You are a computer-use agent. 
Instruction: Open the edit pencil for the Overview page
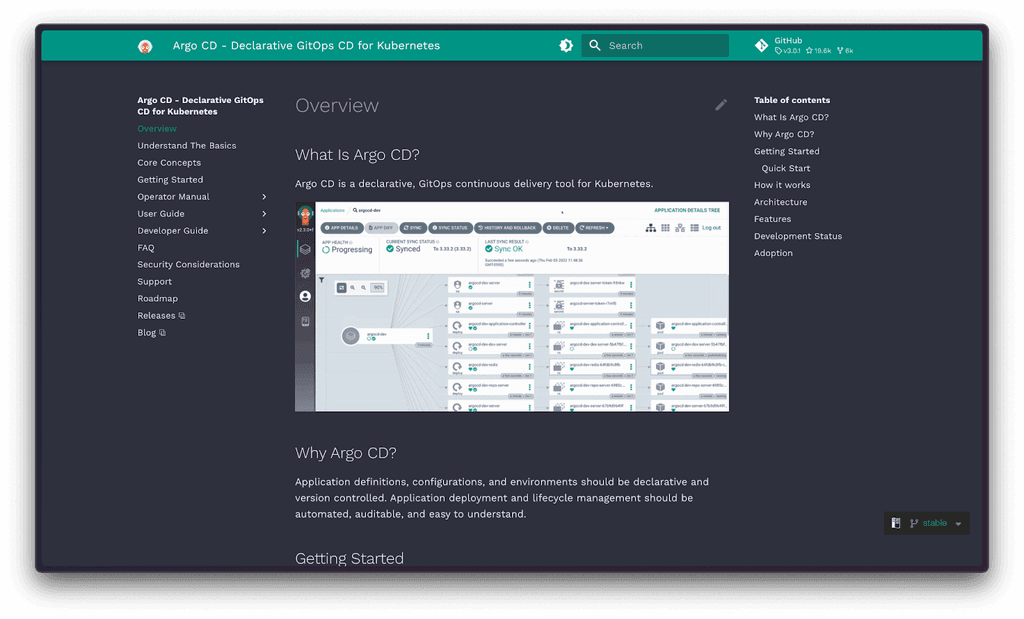[721, 105]
